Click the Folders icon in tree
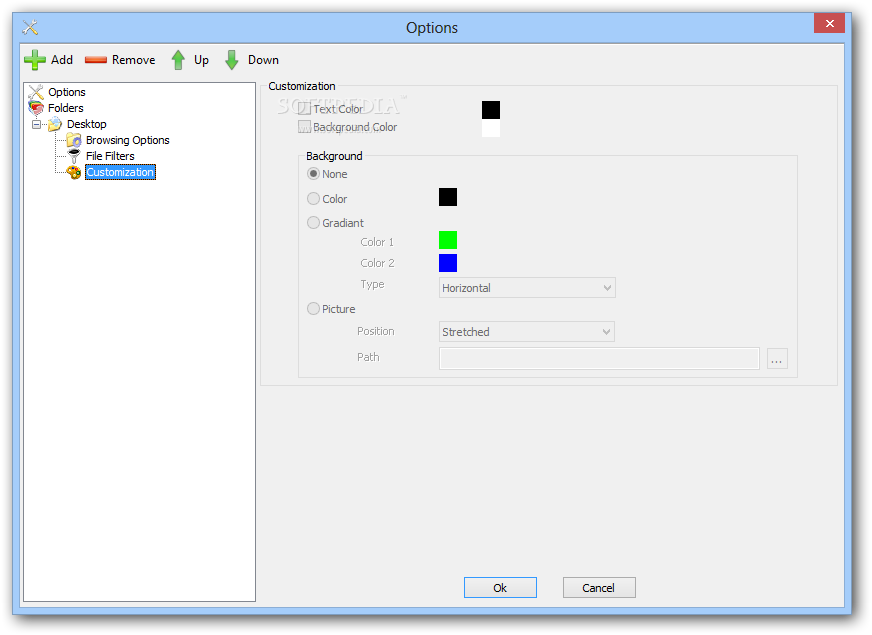 tap(36, 108)
